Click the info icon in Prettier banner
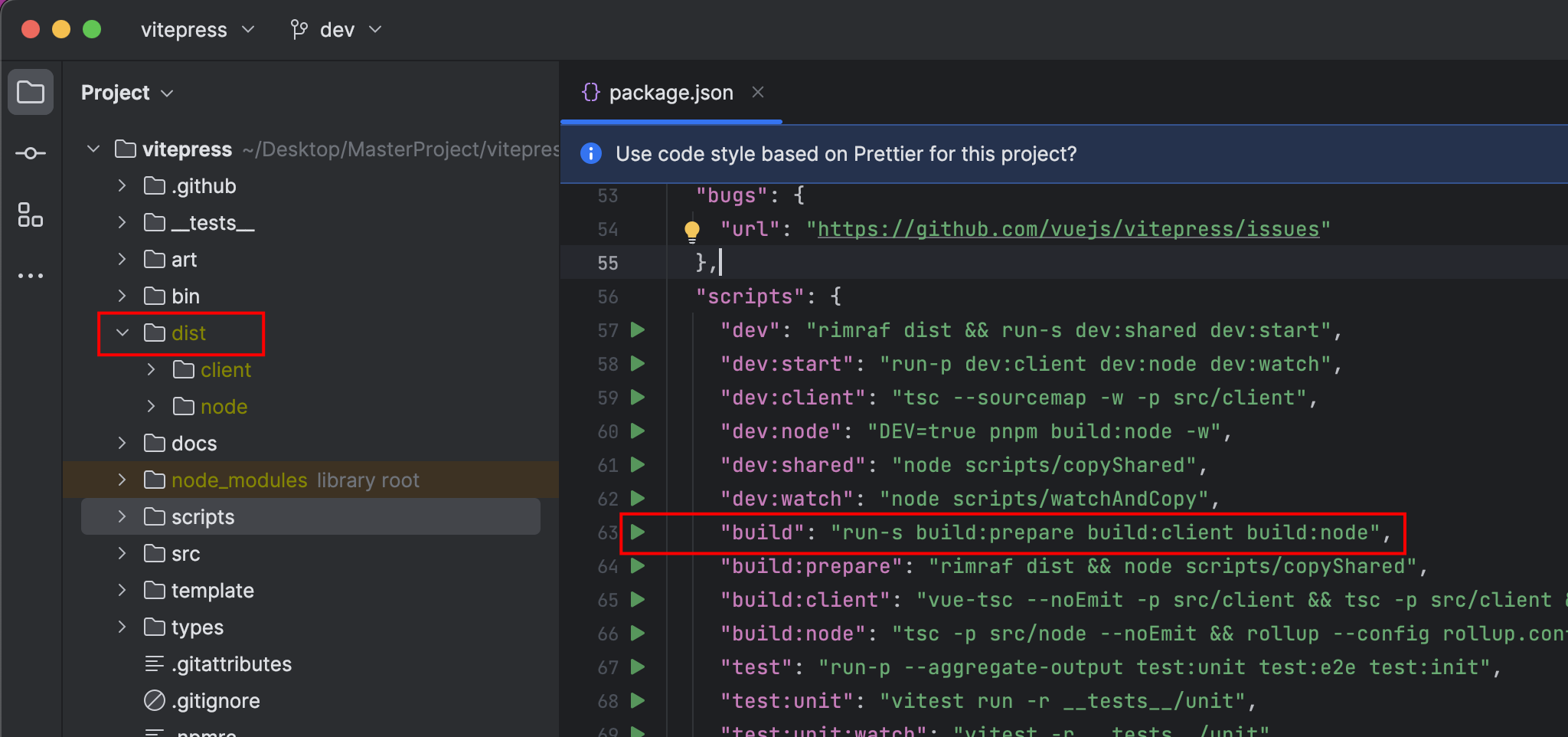This screenshot has height=737, width=1568. pyautogui.click(x=591, y=154)
